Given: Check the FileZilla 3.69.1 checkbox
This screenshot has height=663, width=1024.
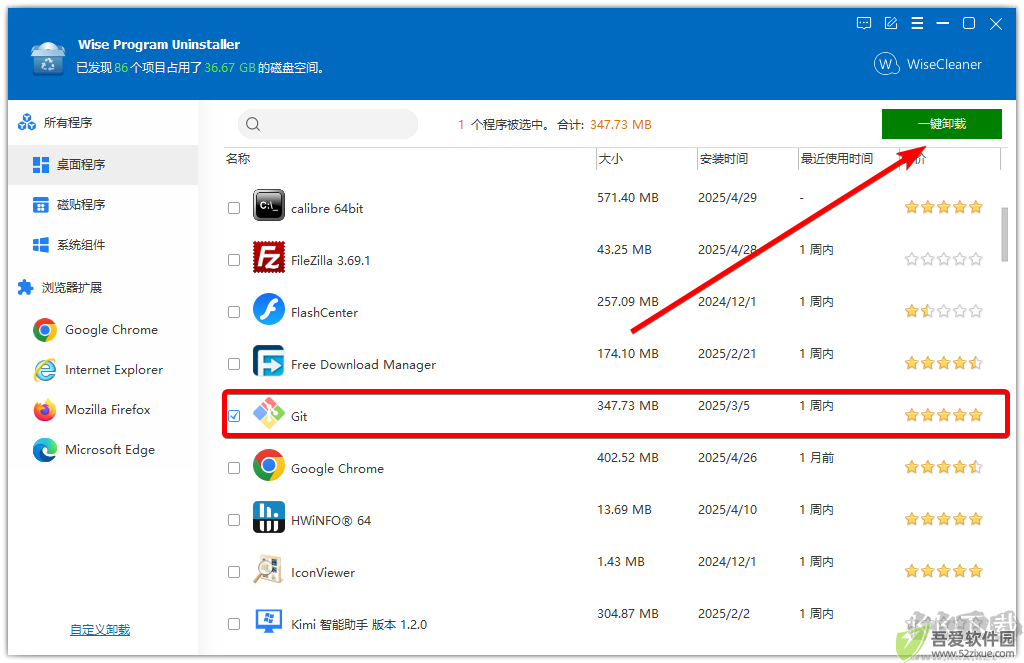Looking at the screenshot, I should 234,260.
